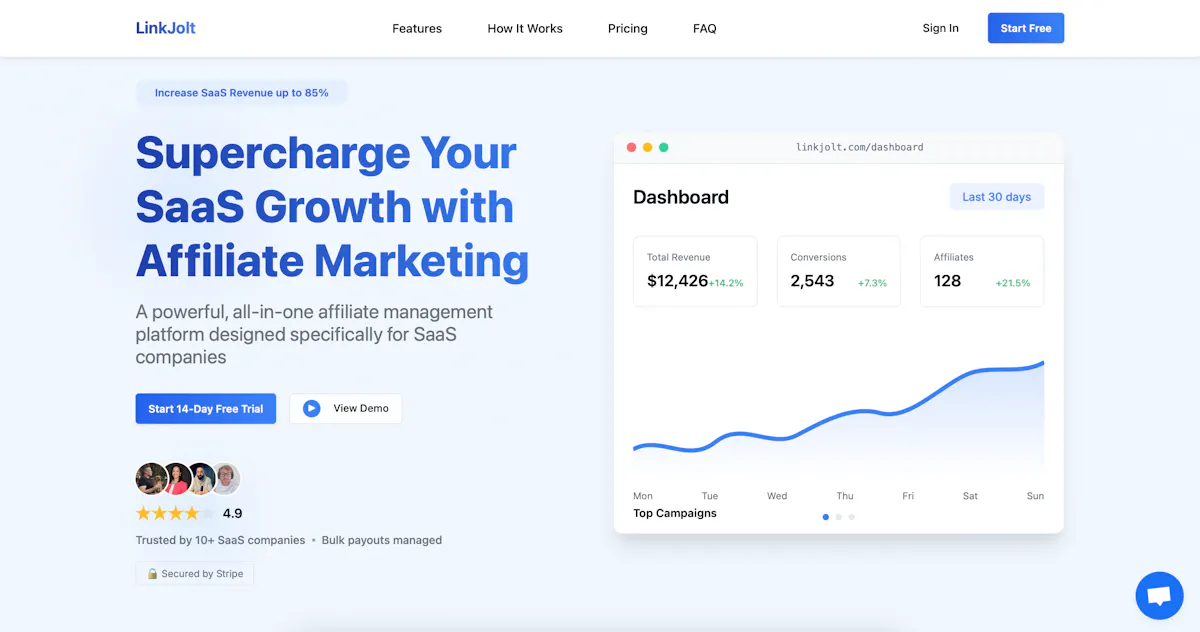Click the Conversions stat card
This screenshot has width=1200, height=632.
coord(839,271)
